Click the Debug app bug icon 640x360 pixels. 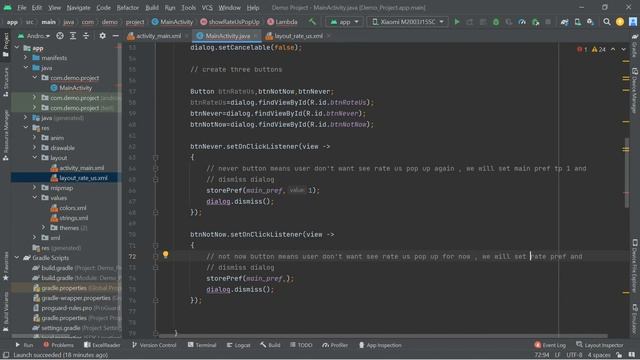coord(496,22)
